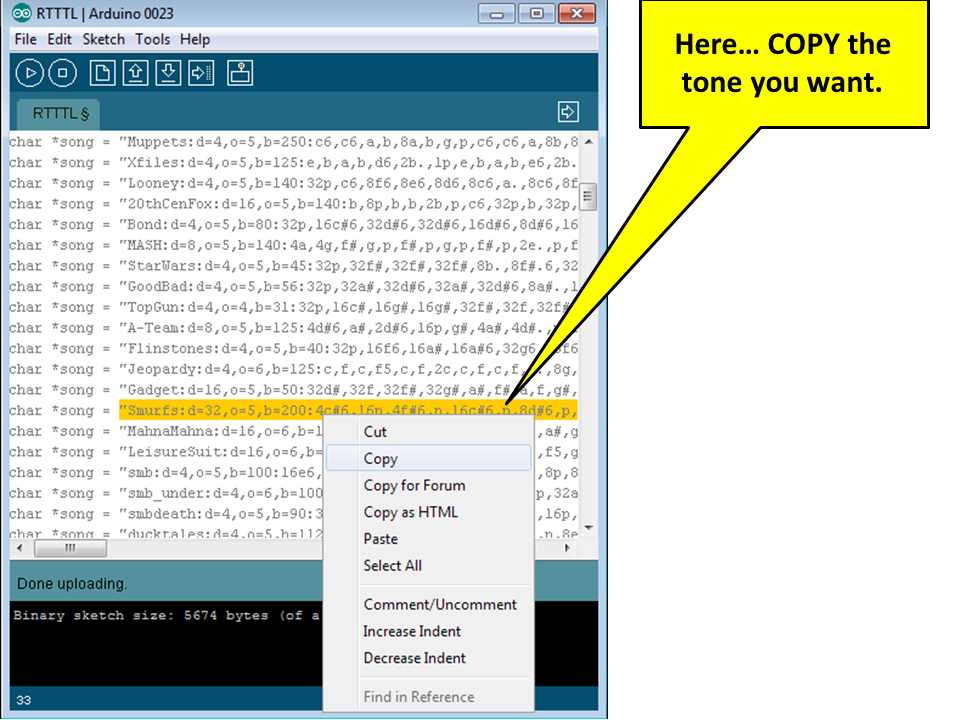
Task: Close the Arduino window
Action: coord(577,13)
